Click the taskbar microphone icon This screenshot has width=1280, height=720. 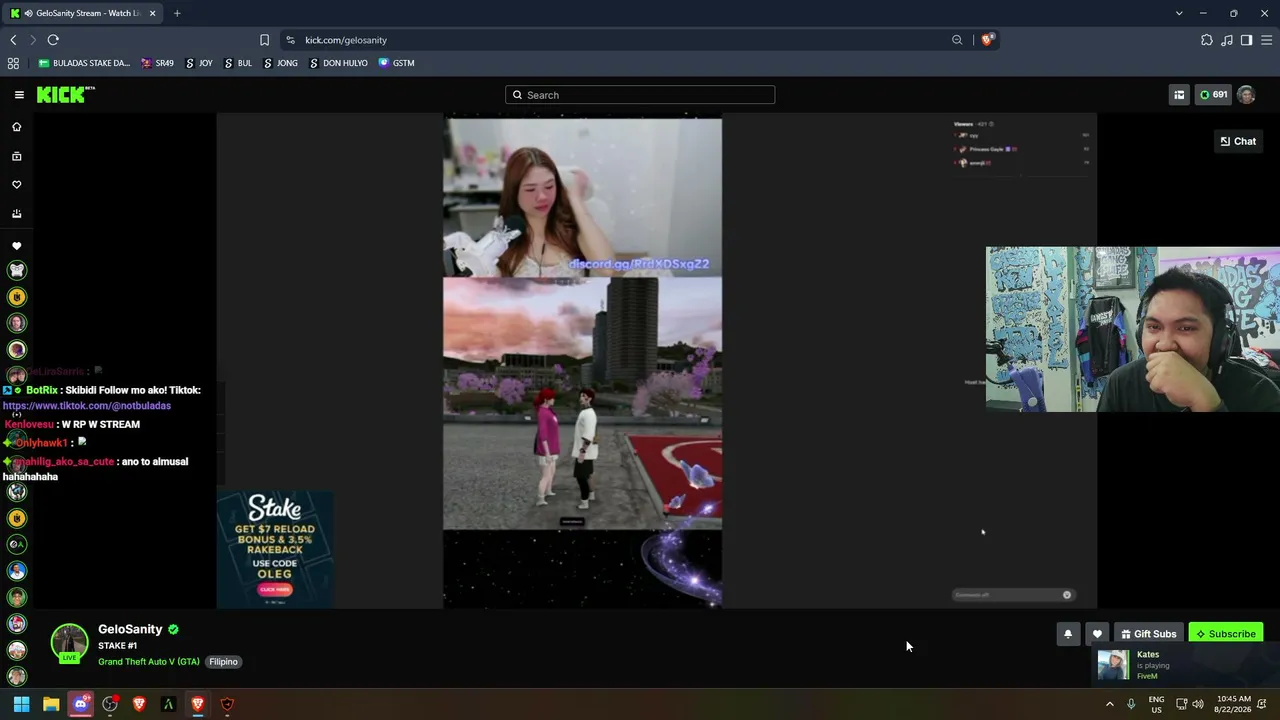[x=1131, y=704]
